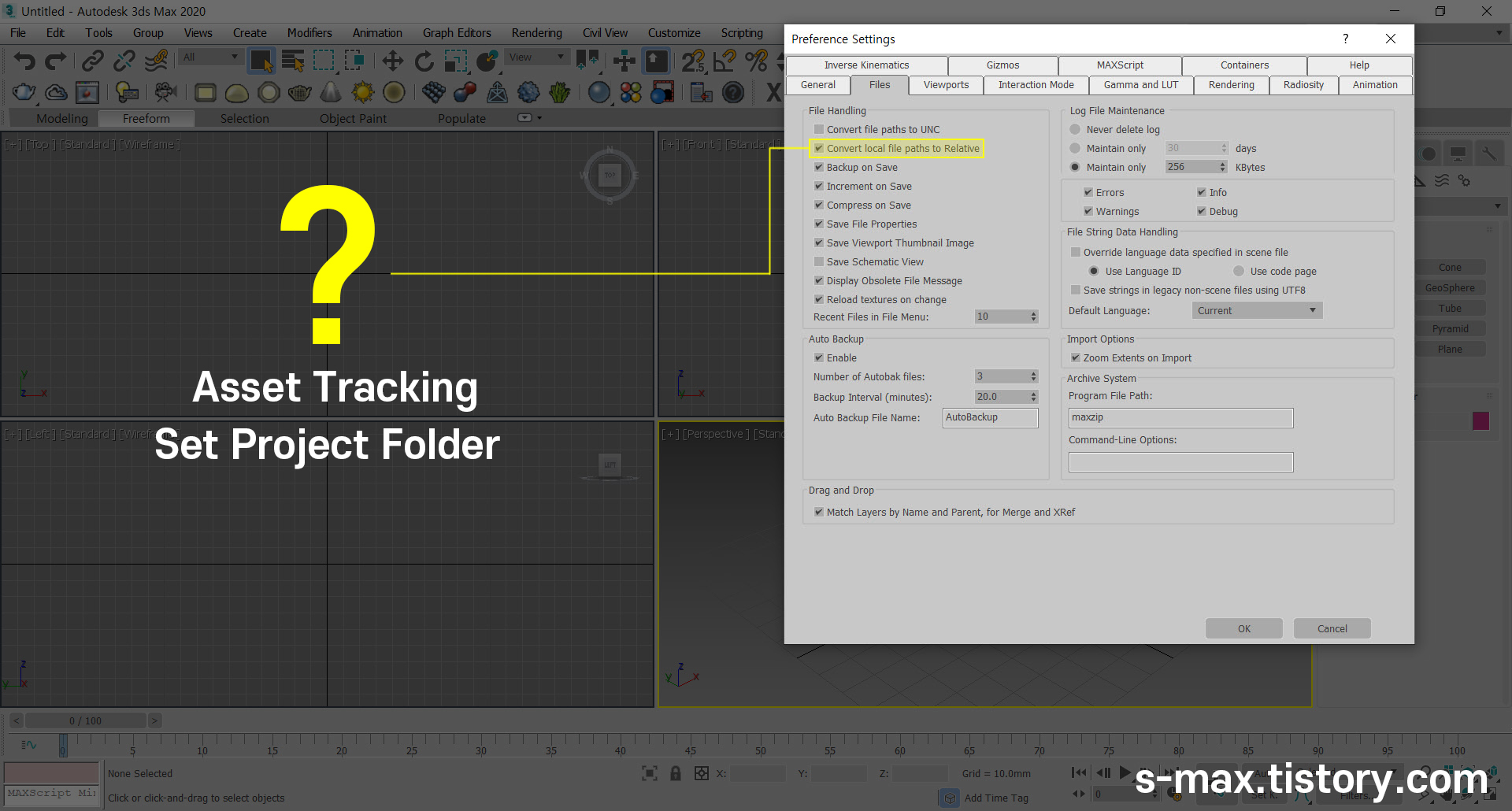Image resolution: width=1512 pixels, height=811 pixels.
Task: Toggle the Window/Crossing selection icon
Action: [x=354, y=61]
